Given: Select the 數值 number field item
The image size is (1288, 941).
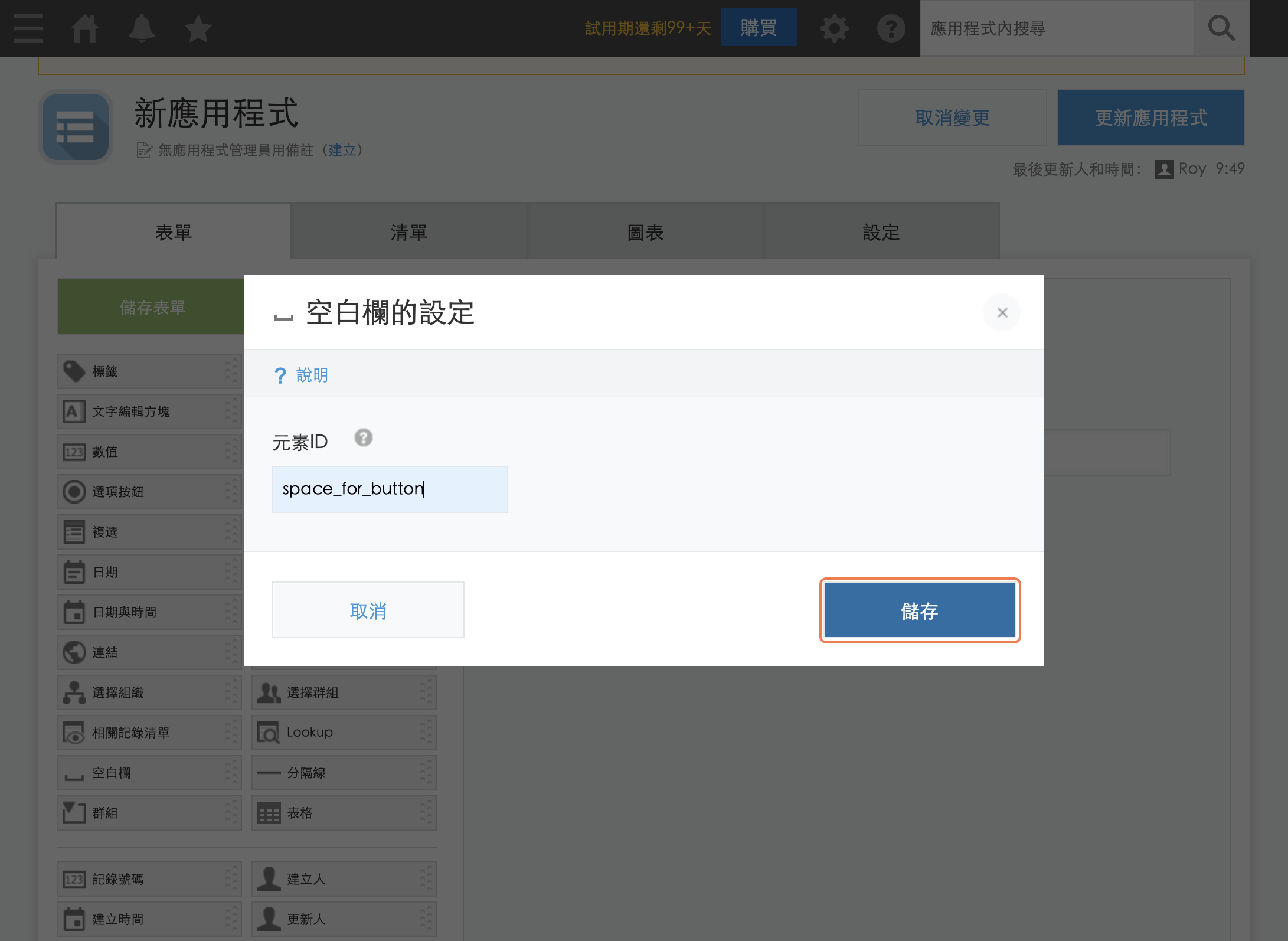Looking at the screenshot, I should (149, 452).
